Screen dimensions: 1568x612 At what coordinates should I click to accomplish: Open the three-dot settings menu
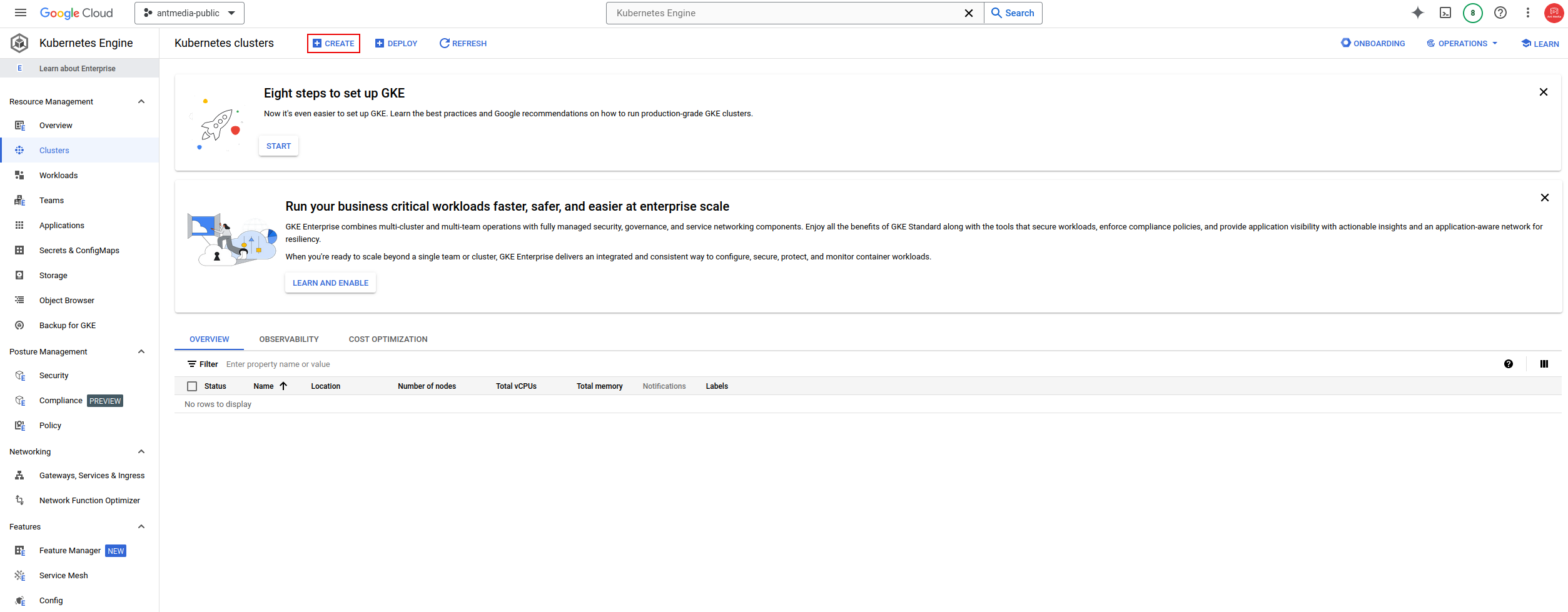(x=1528, y=13)
